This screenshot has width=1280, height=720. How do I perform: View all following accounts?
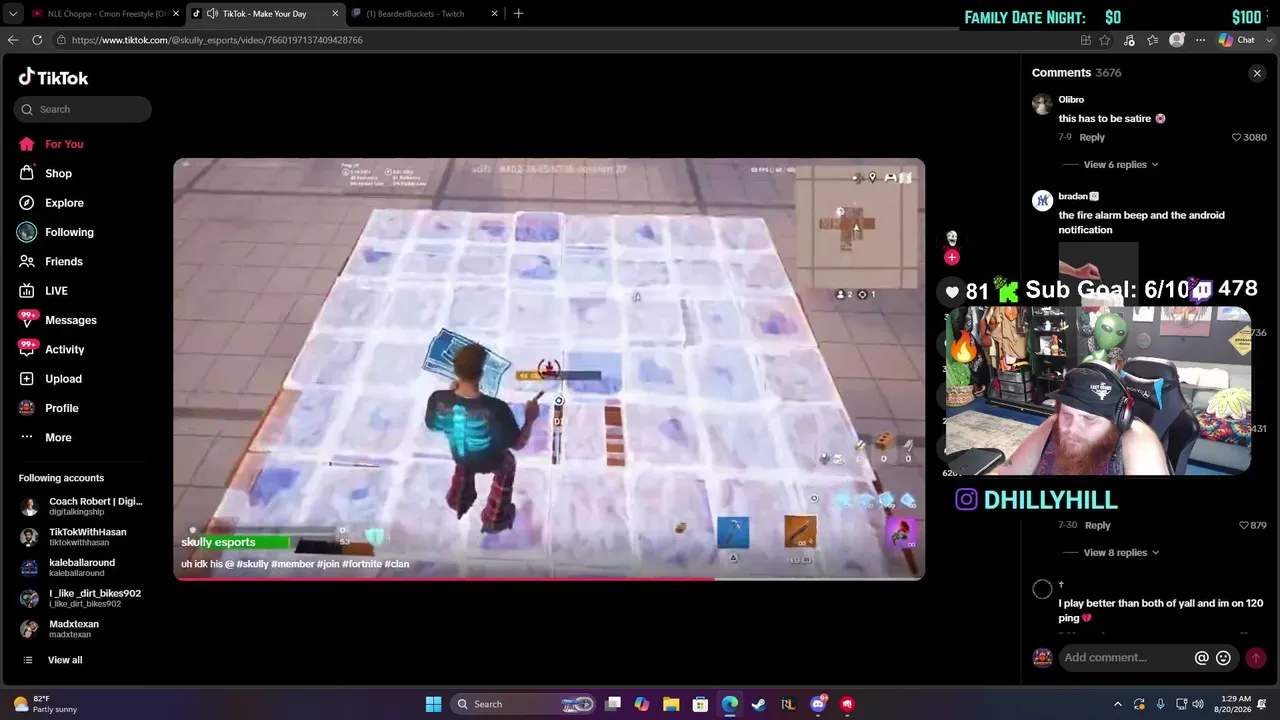pos(65,660)
